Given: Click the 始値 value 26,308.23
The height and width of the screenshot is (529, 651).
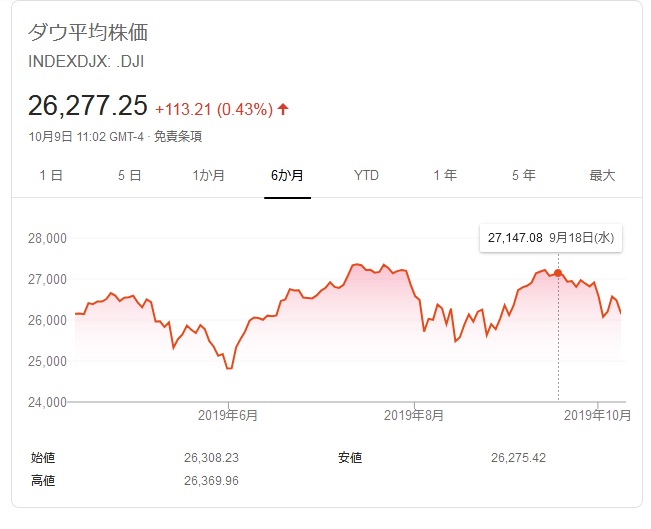Looking at the screenshot, I should (x=211, y=458).
